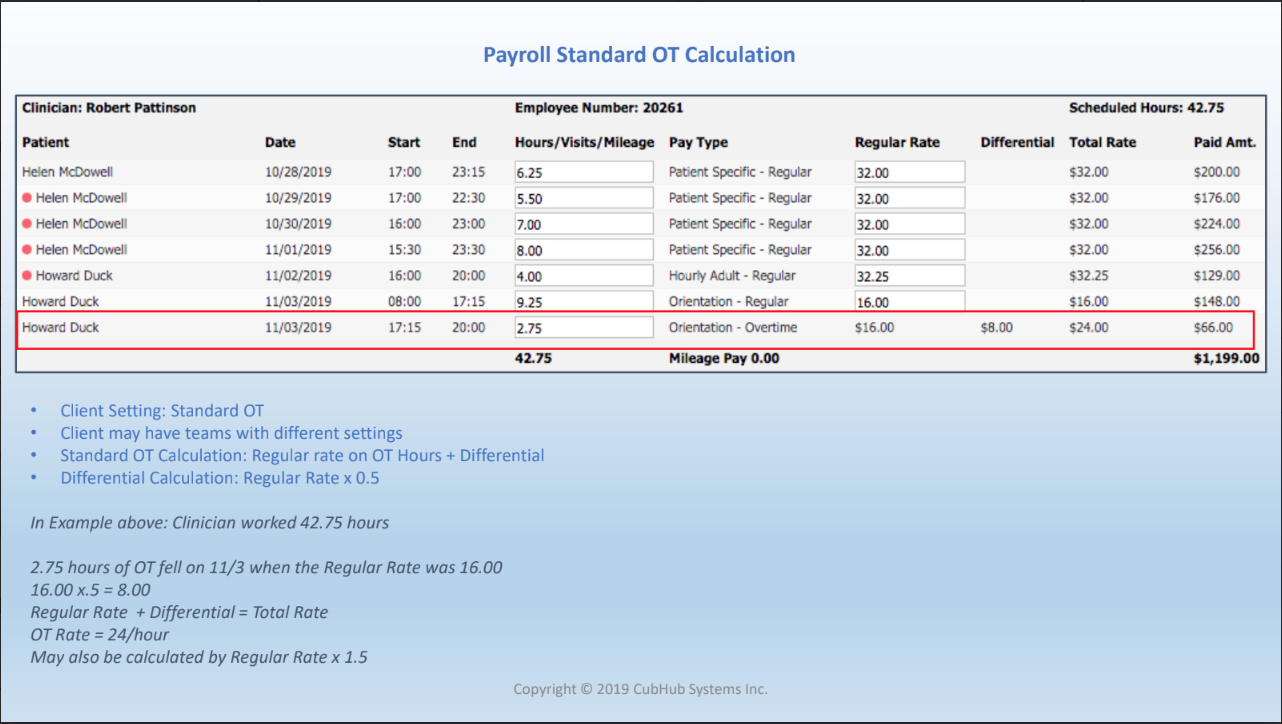Edit hours field showing 4.00
1282x724 pixels.
(x=584, y=276)
